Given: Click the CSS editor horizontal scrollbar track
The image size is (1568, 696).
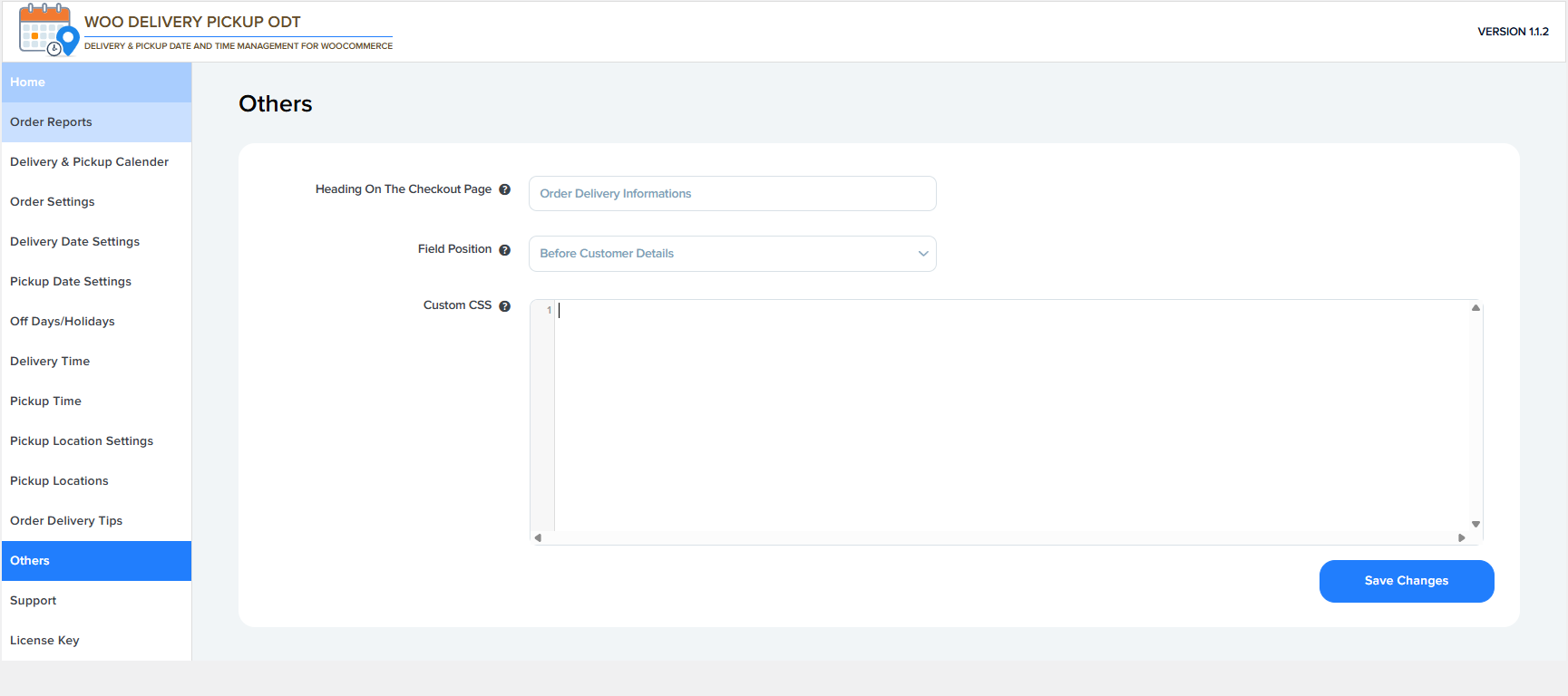Looking at the screenshot, I should click(998, 537).
